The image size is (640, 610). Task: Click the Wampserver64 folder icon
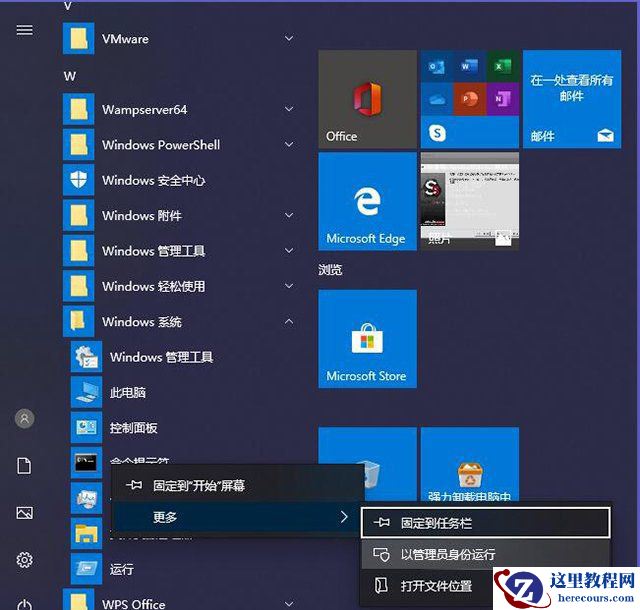(x=78, y=109)
